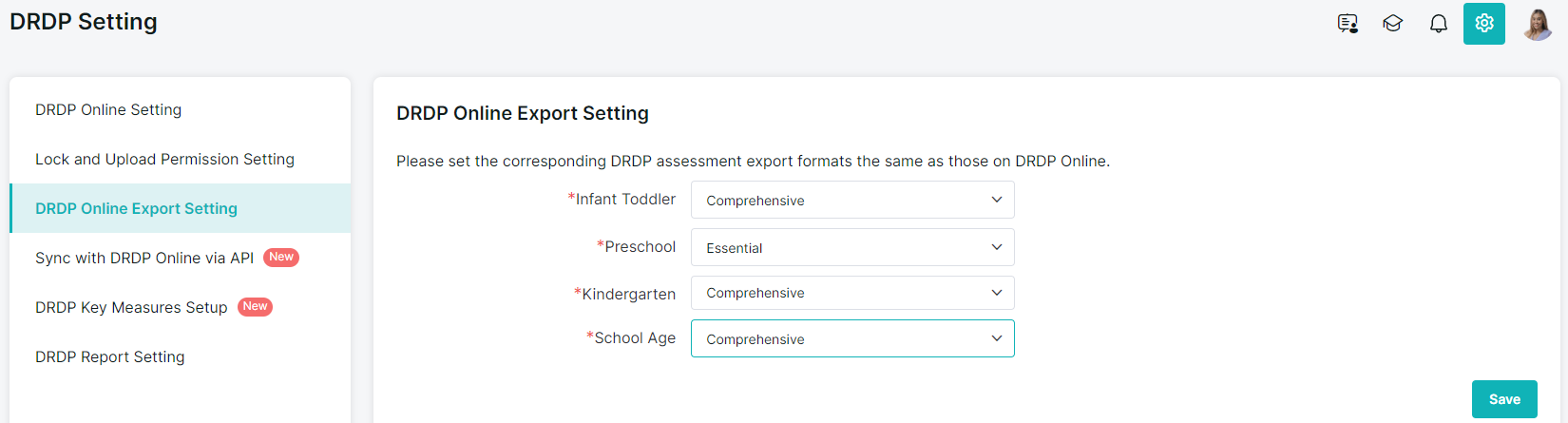Click the New badge beside Key Measures Setup
Screen dimensions: 1568x423
pyautogui.click(x=255, y=307)
